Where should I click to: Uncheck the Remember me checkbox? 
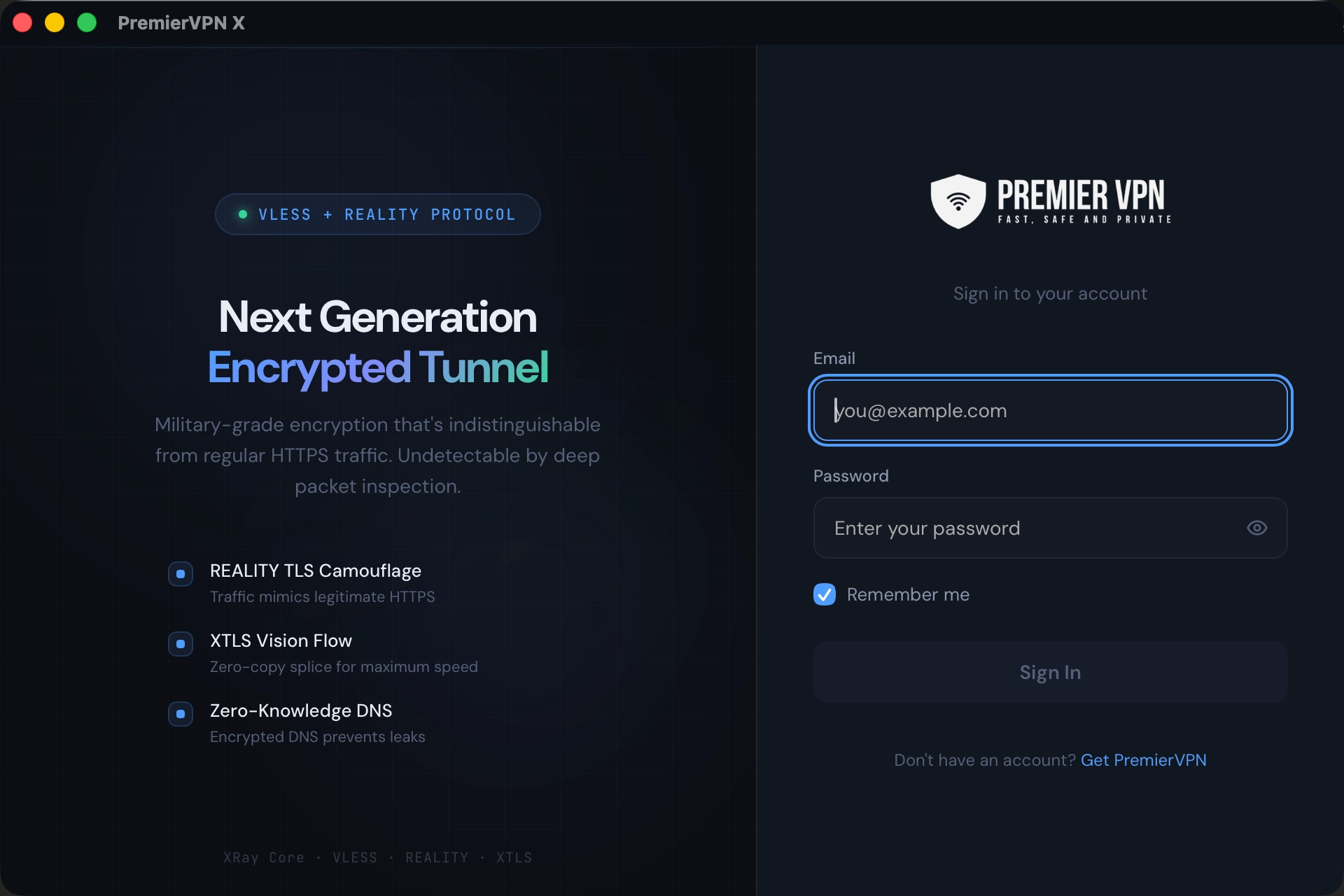(824, 594)
